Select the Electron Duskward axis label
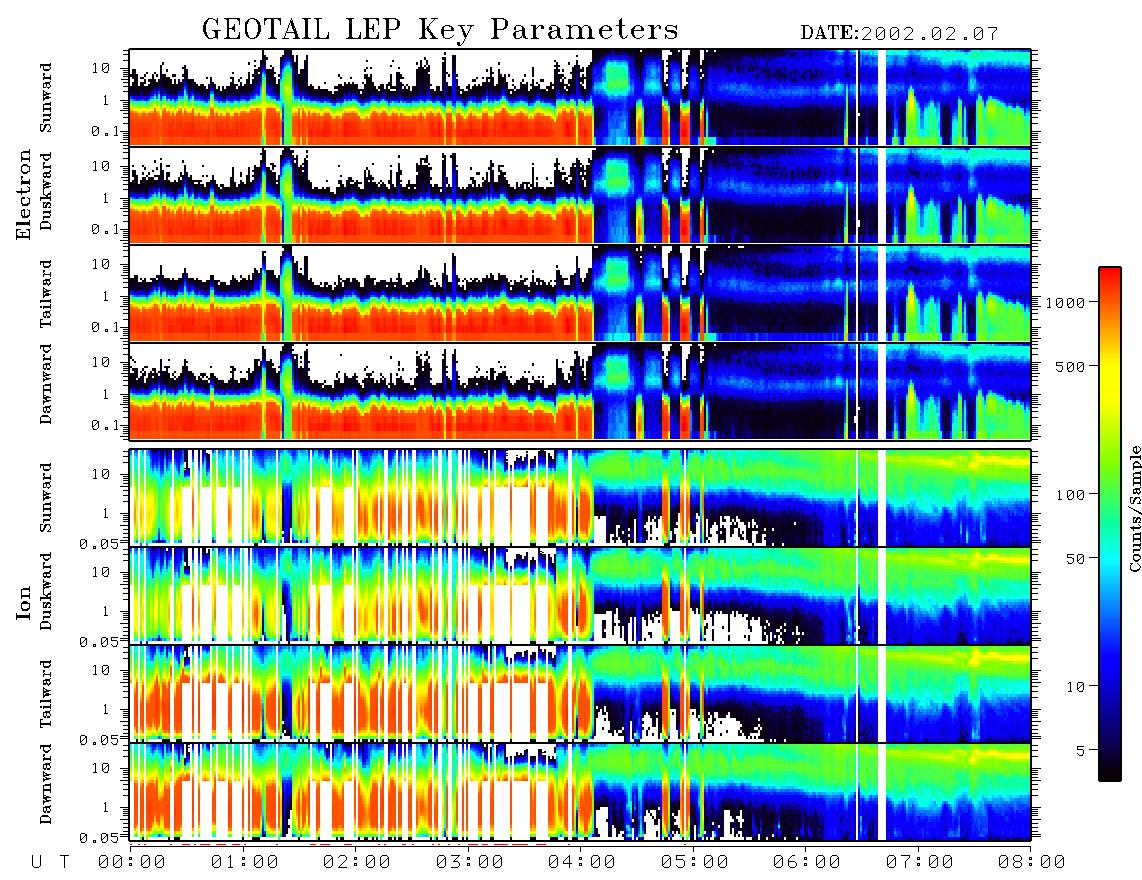 47,191
